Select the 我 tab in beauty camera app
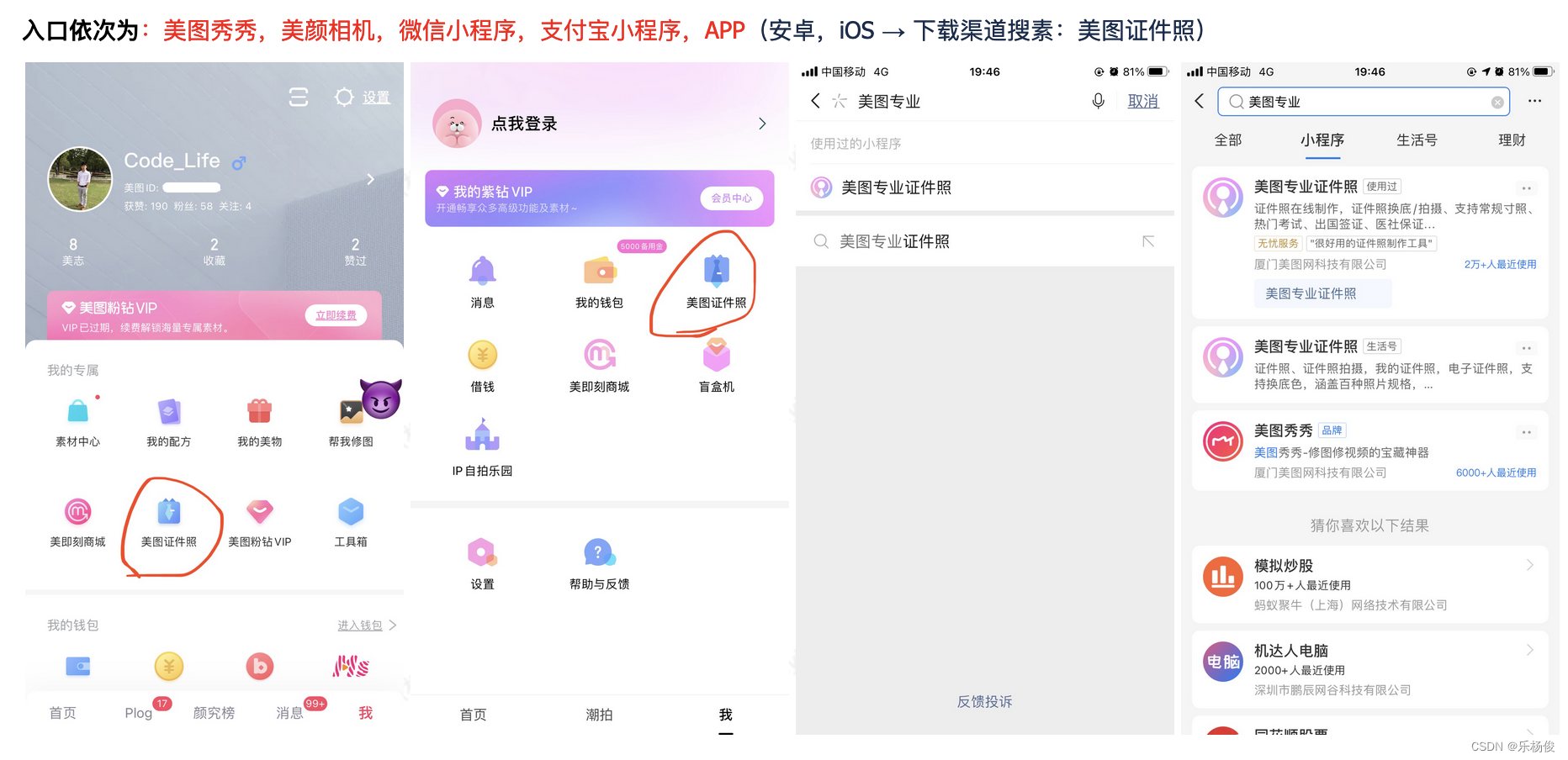 point(725,715)
